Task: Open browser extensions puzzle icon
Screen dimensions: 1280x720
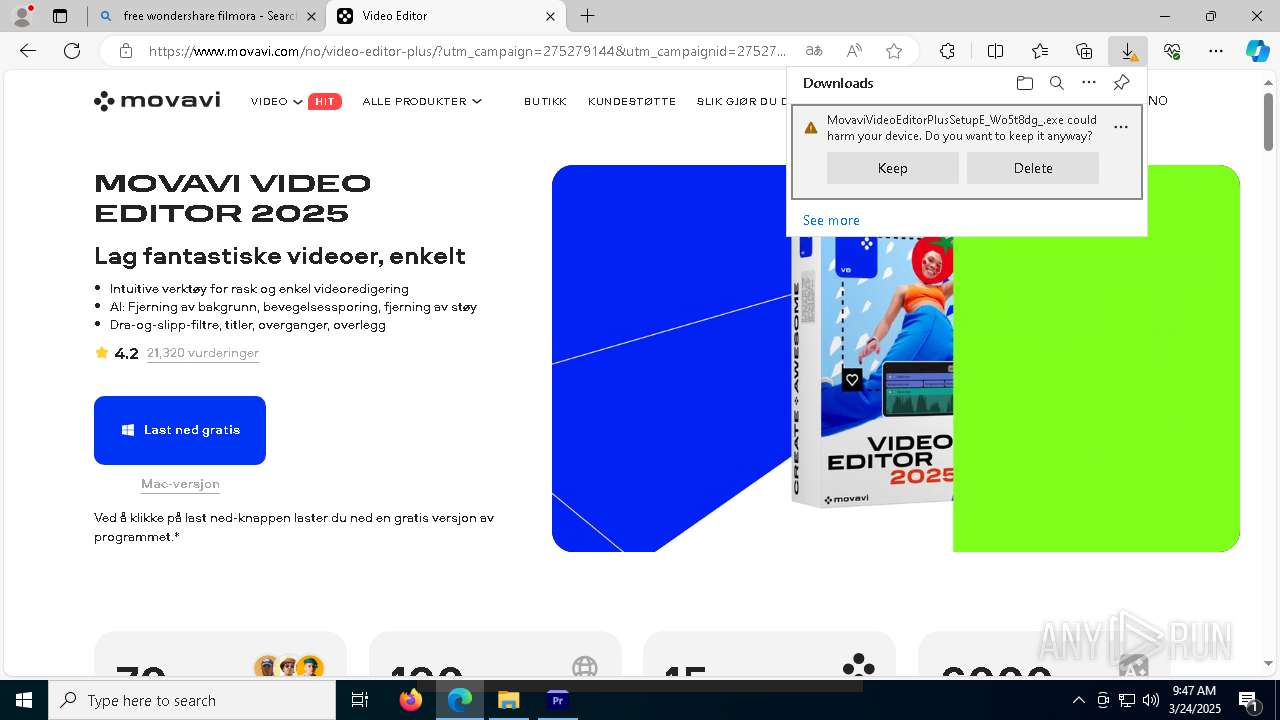Action: click(947, 51)
